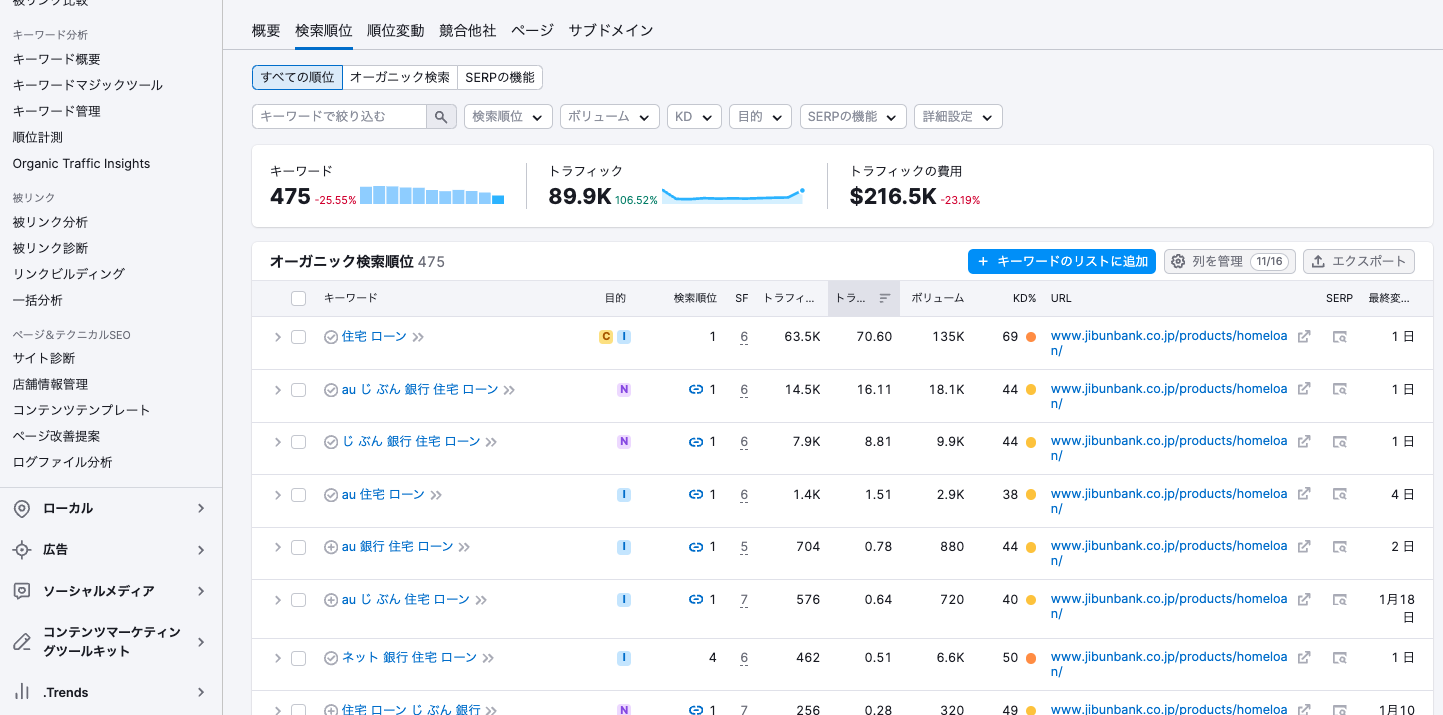View SERP snapshot icon for 住宅 ローン row
1443x715 pixels.
point(1339,337)
